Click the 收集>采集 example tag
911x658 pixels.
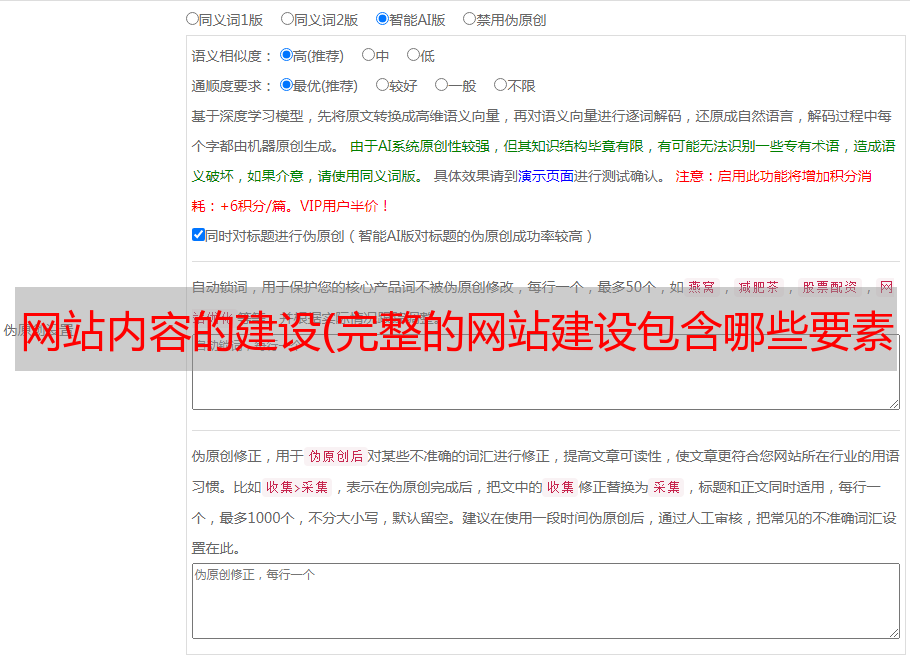[x=297, y=487]
